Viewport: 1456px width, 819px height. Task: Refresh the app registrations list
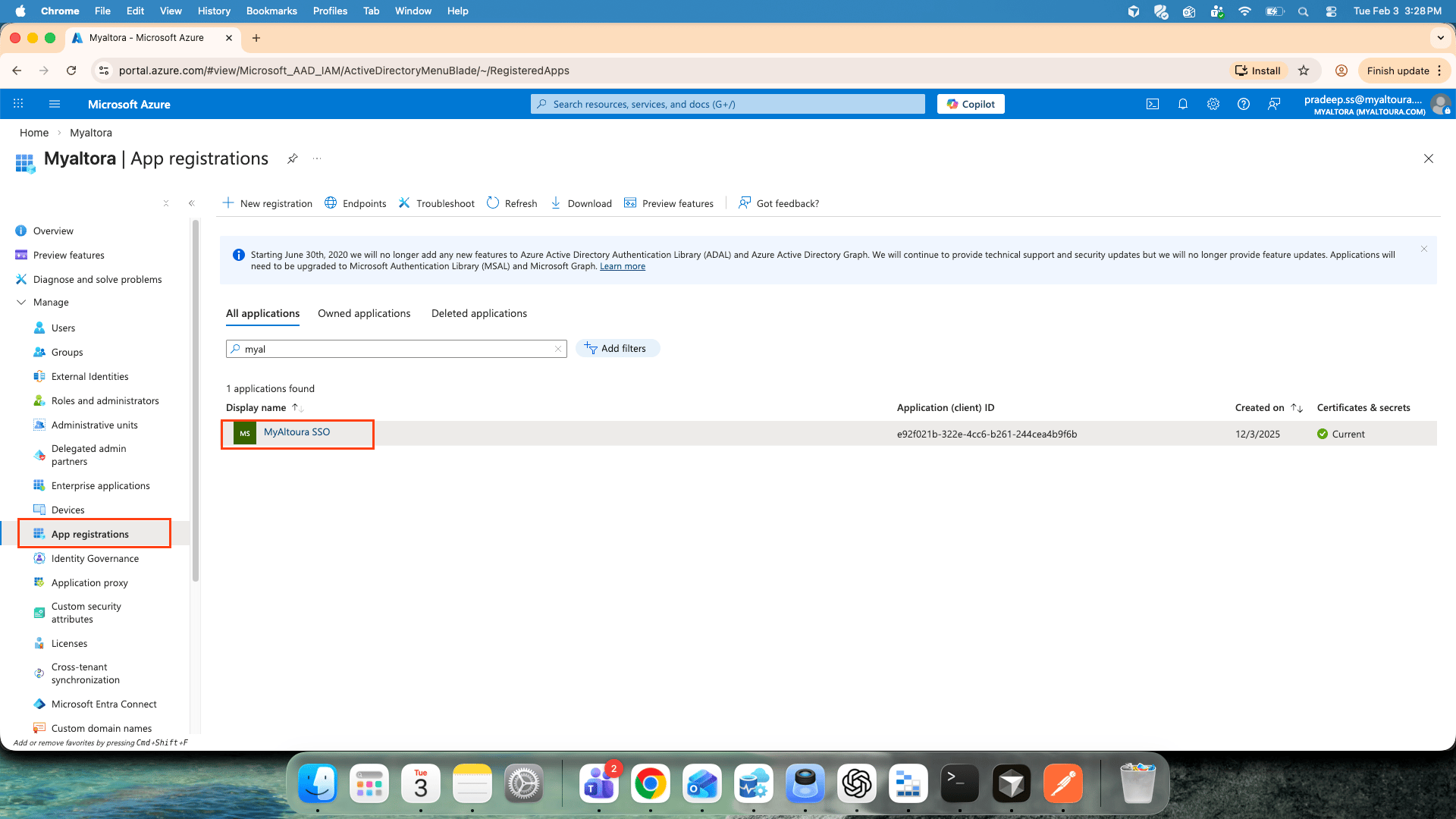(x=512, y=203)
